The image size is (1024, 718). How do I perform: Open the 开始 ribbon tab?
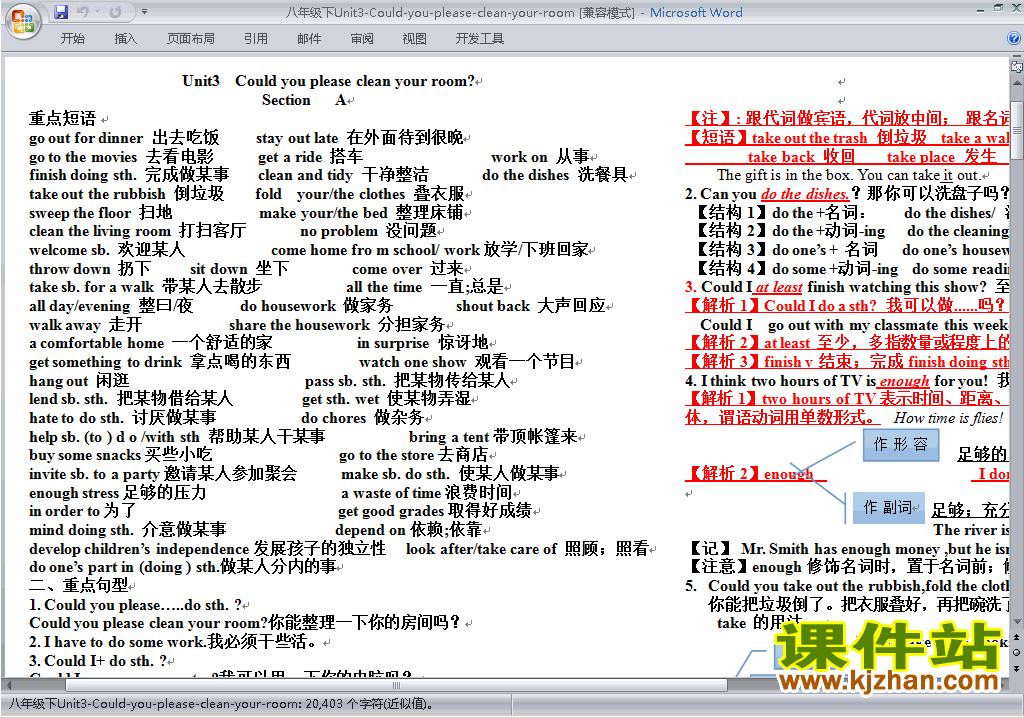coord(72,39)
